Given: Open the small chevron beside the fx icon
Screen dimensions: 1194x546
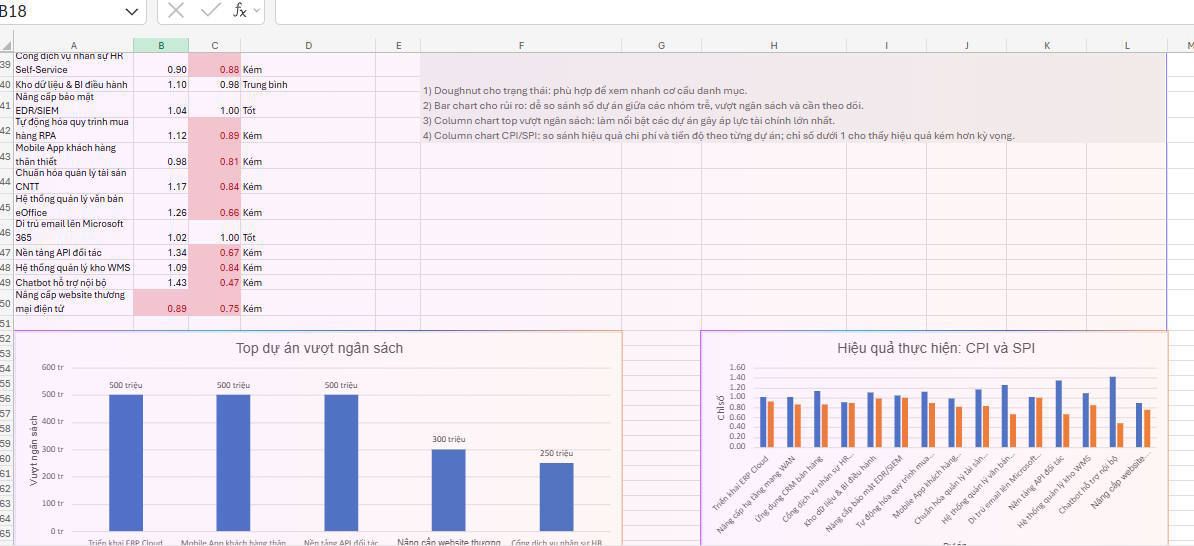Looking at the screenshot, I should click(x=256, y=11).
